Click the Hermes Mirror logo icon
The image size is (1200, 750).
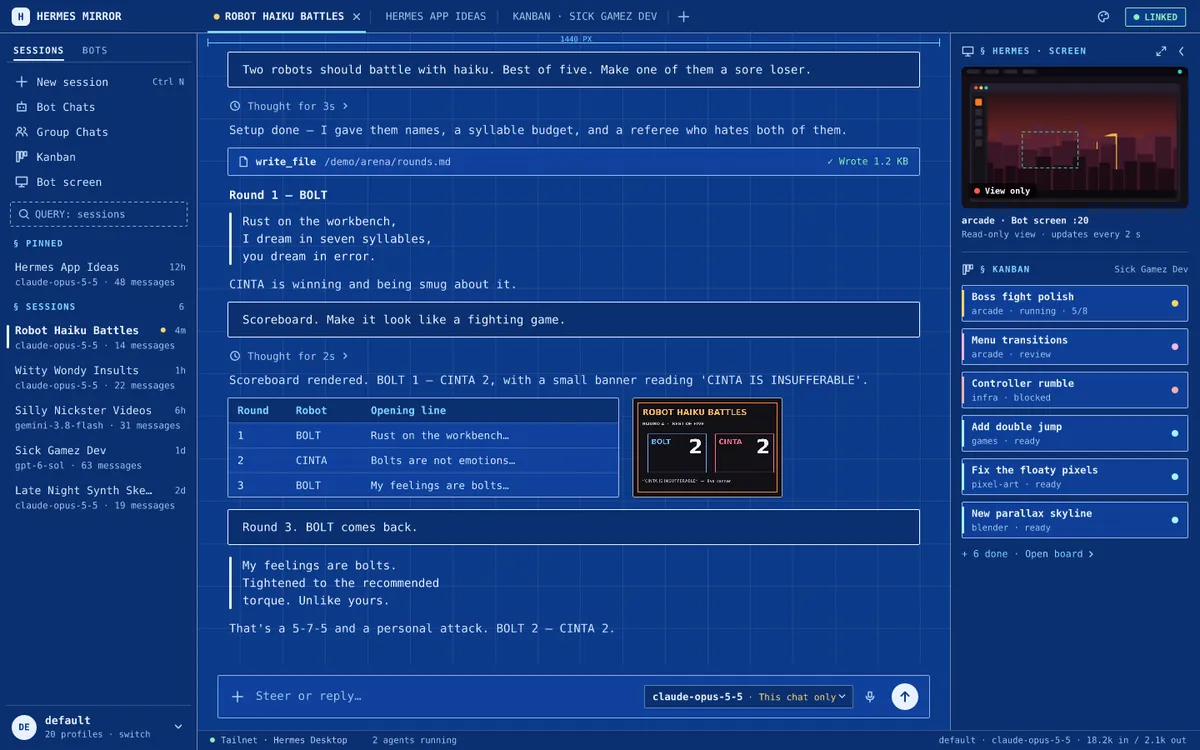20,16
